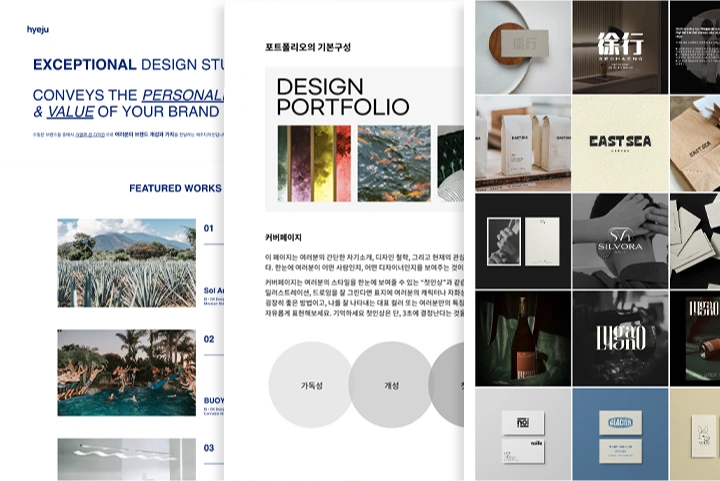Click the EXCEPTIONAL DESIGN headline
The width and height of the screenshot is (720, 481).
pyautogui.click(x=129, y=65)
